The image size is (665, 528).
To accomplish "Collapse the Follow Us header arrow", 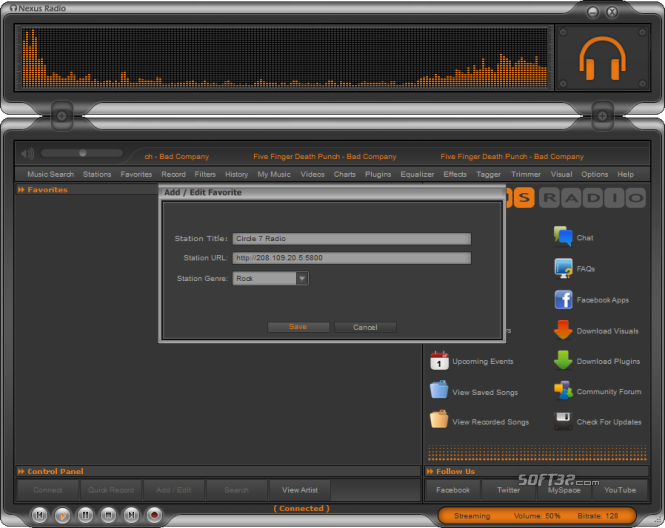I will (x=430, y=471).
